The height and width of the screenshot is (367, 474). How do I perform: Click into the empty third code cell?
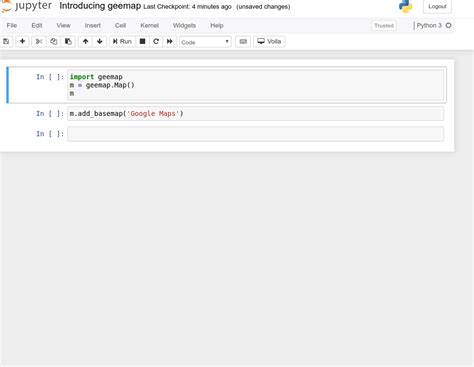click(256, 134)
